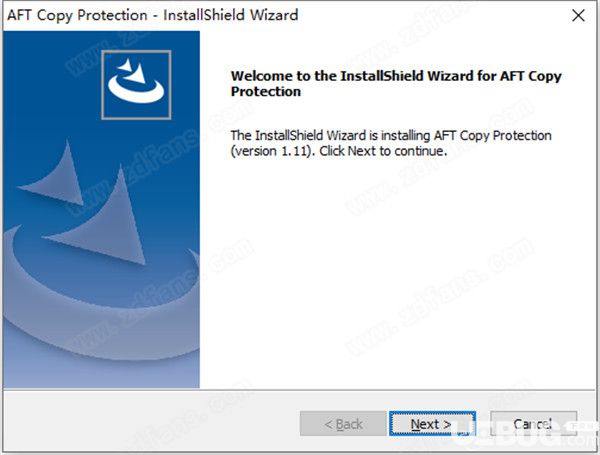The width and height of the screenshot is (600, 455).
Task: Click the small arrows inside logo box
Action: click(132, 71)
